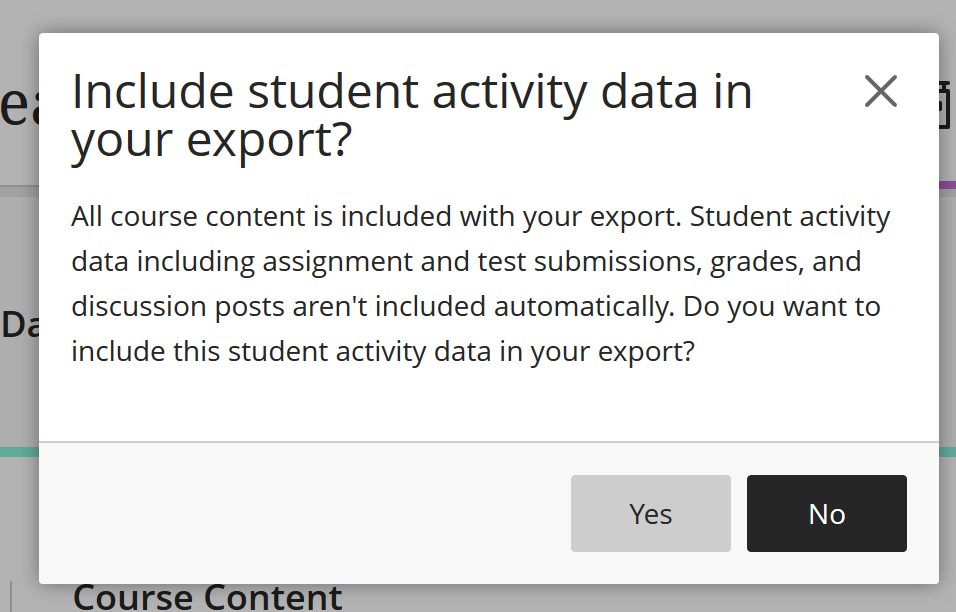Select the teal divider line on the left
This screenshot has width=956, height=612.
coord(18,452)
